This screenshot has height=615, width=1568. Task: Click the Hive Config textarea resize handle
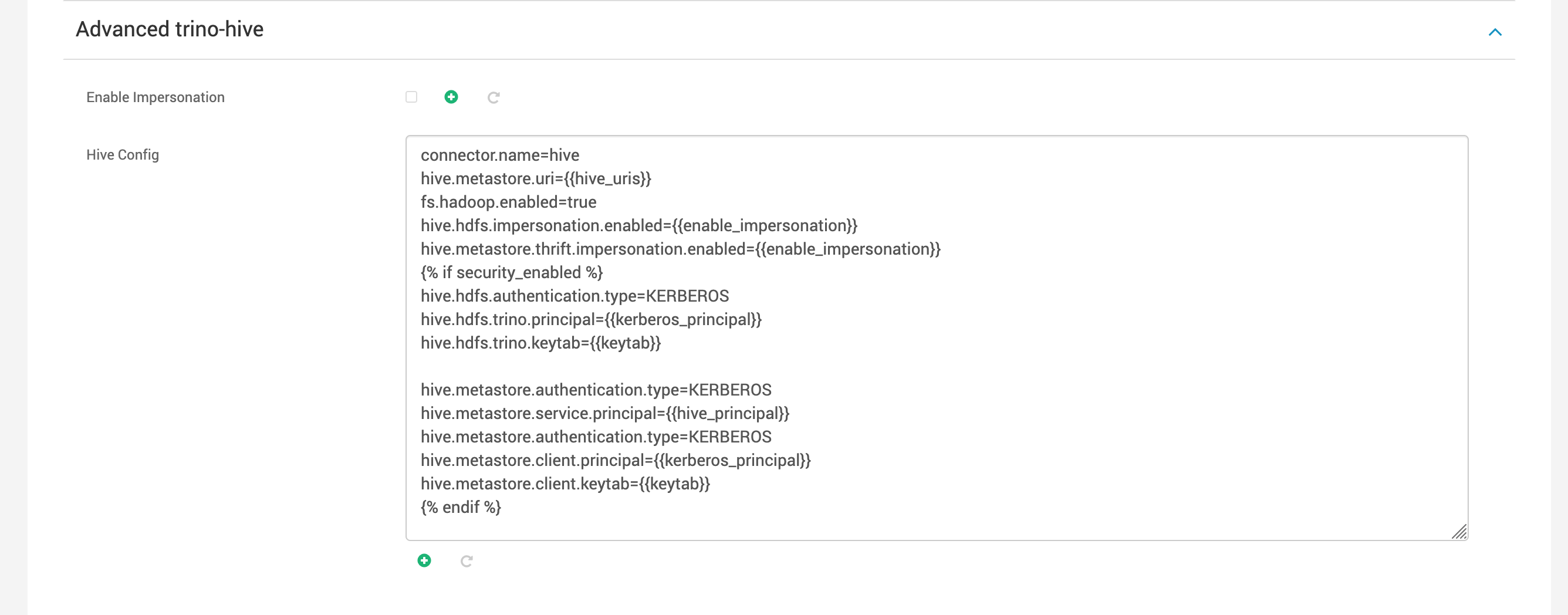point(1459,532)
